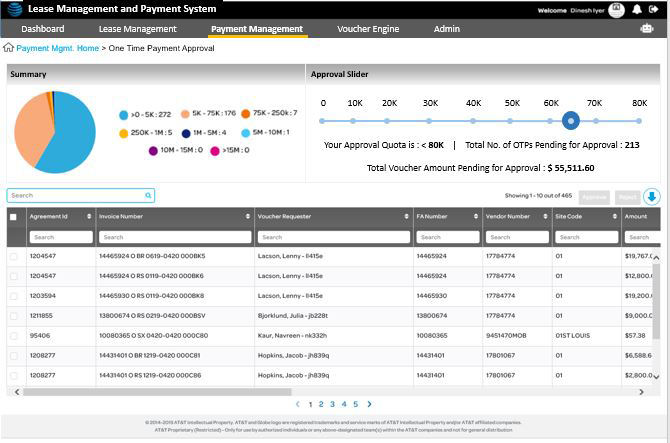This screenshot has height=443, width=670.
Task: Go to previous page arrow in pagination
Action: click(x=298, y=404)
